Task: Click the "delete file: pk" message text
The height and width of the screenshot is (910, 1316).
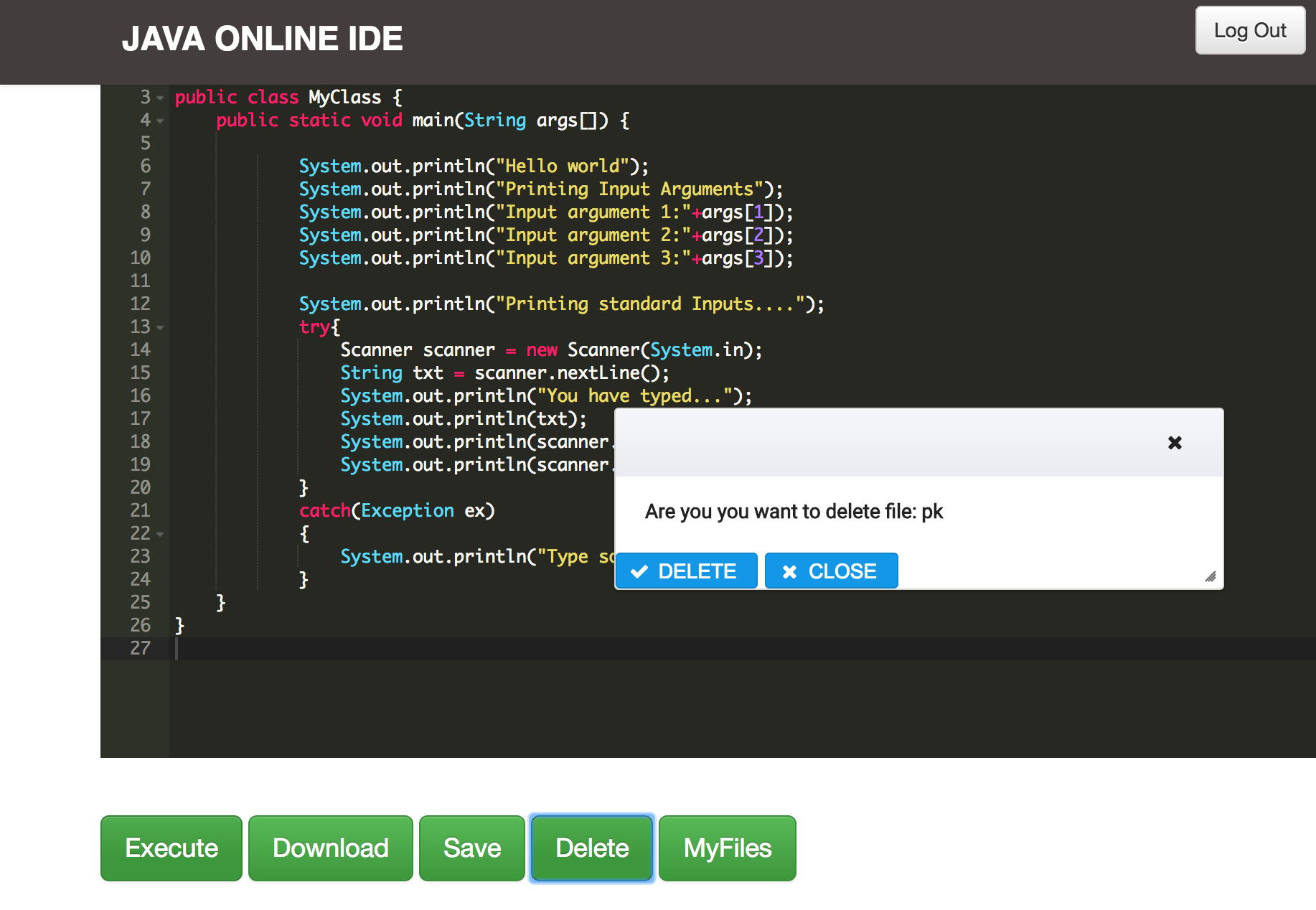Action: coord(884,512)
